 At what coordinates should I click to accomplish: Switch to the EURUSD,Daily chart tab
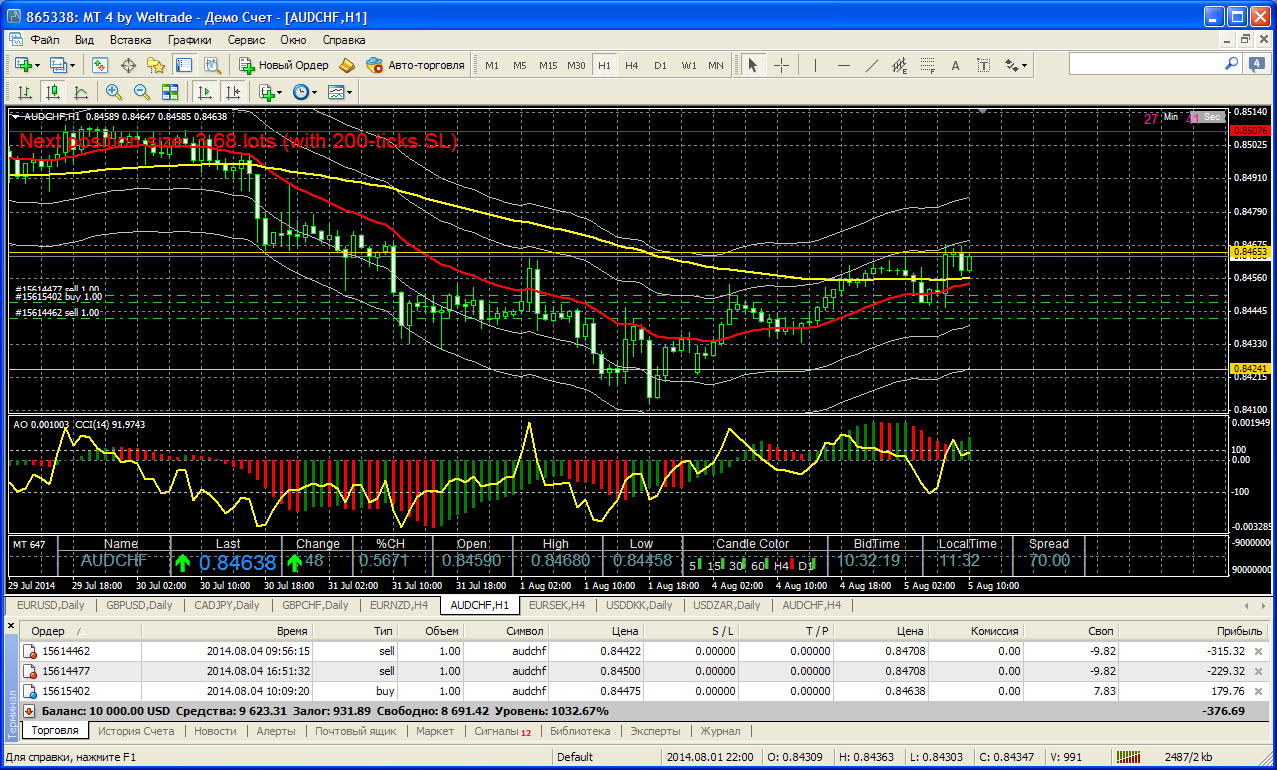point(52,605)
